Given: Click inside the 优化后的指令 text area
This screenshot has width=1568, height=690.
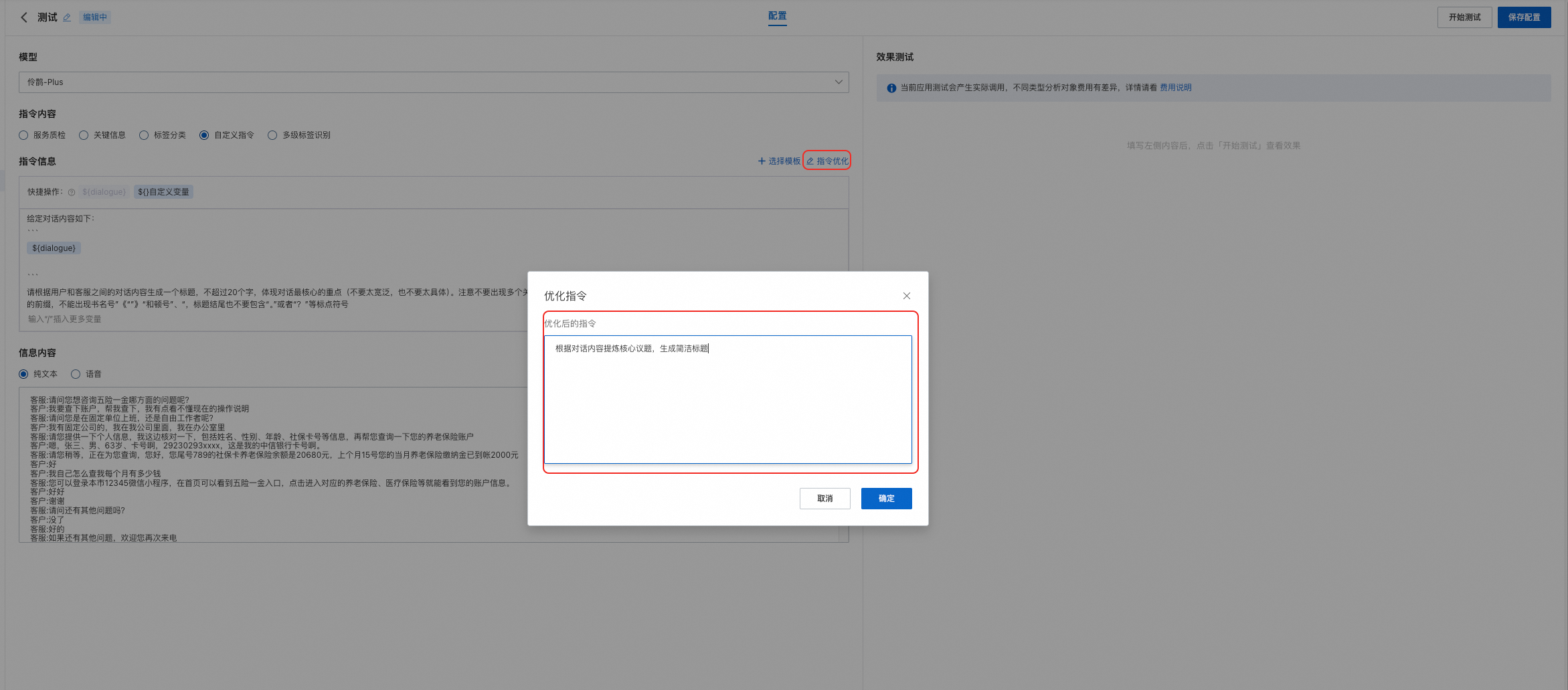Looking at the screenshot, I should [x=728, y=400].
